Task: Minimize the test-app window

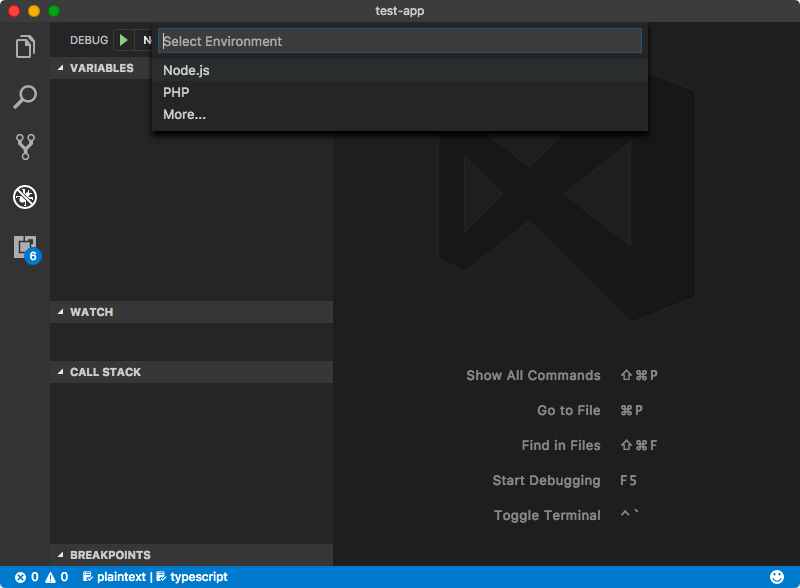Action: click(x=34, y=11)
